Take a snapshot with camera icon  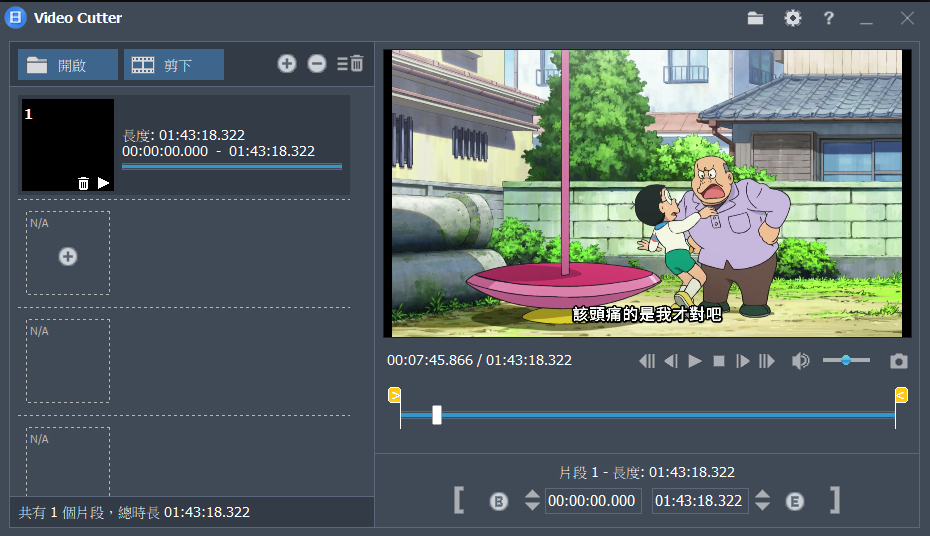pos(899,360)
